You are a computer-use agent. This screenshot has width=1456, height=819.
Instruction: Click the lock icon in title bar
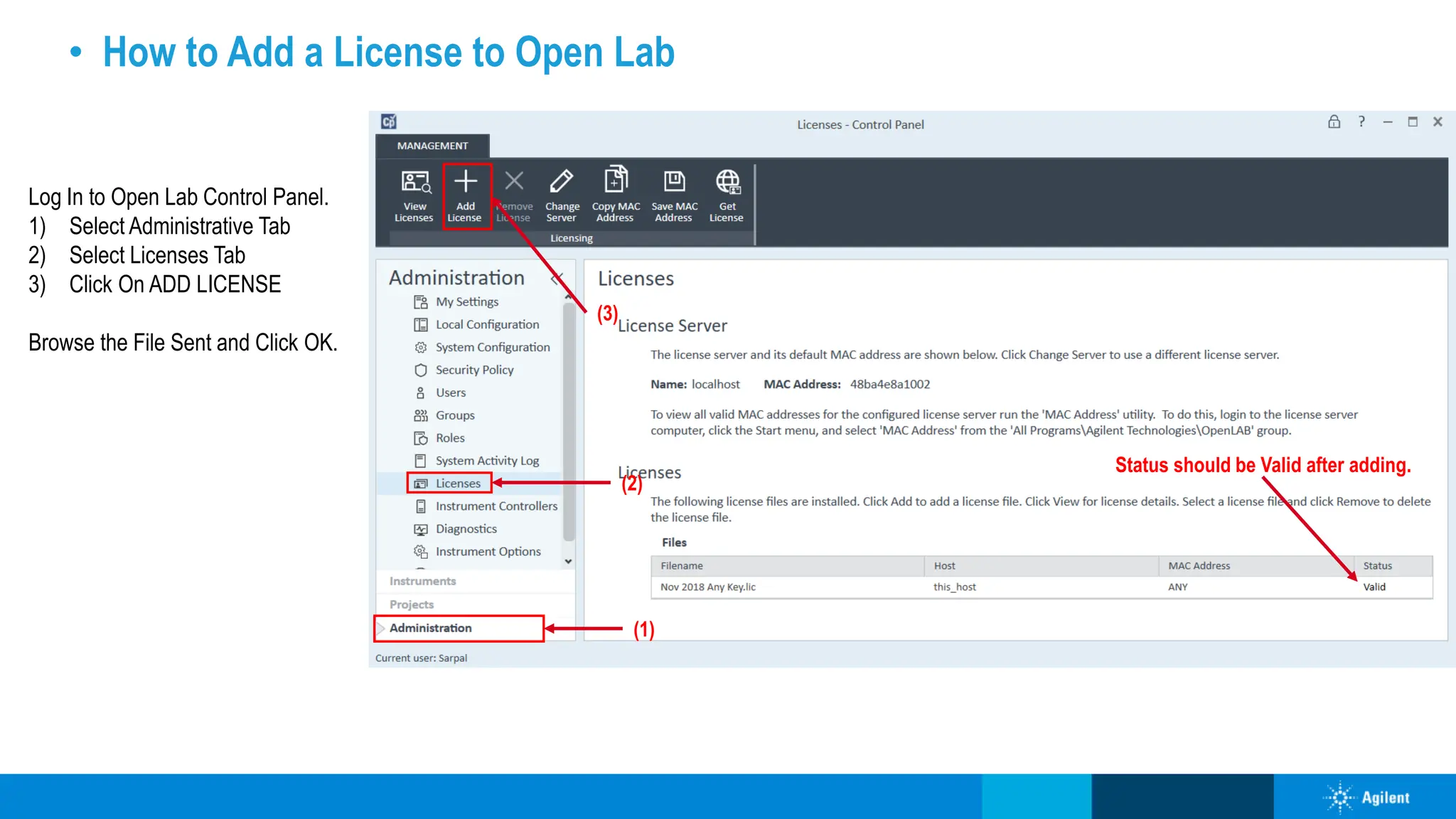(x=1334, y=122)
